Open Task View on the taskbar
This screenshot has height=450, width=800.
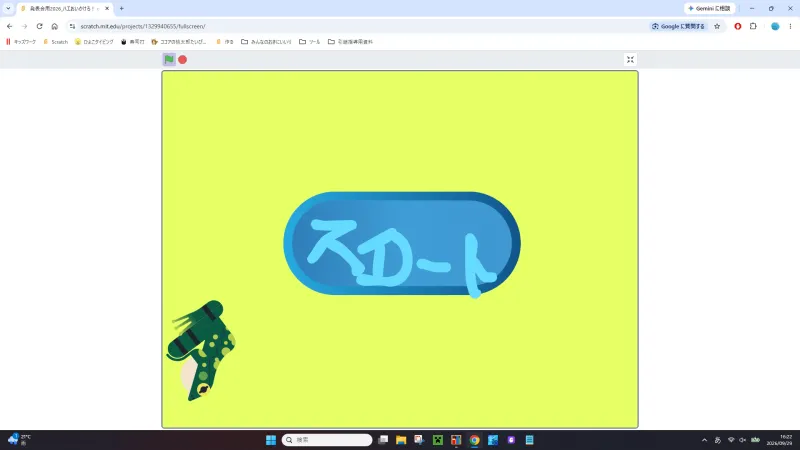click(x=383, y=440)
